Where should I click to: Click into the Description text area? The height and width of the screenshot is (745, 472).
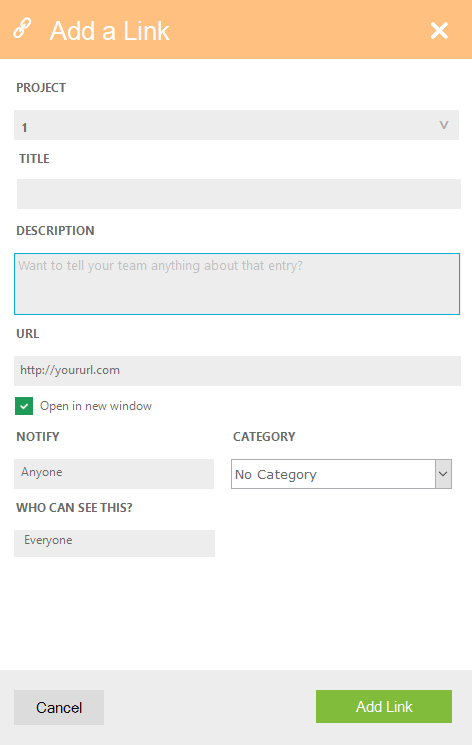(237, 284)
